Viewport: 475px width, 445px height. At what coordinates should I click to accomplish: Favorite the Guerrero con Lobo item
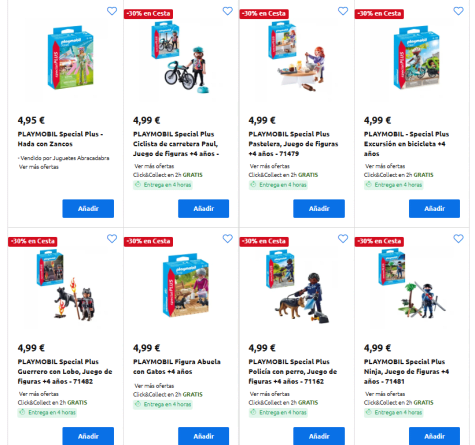click(112, 239)
